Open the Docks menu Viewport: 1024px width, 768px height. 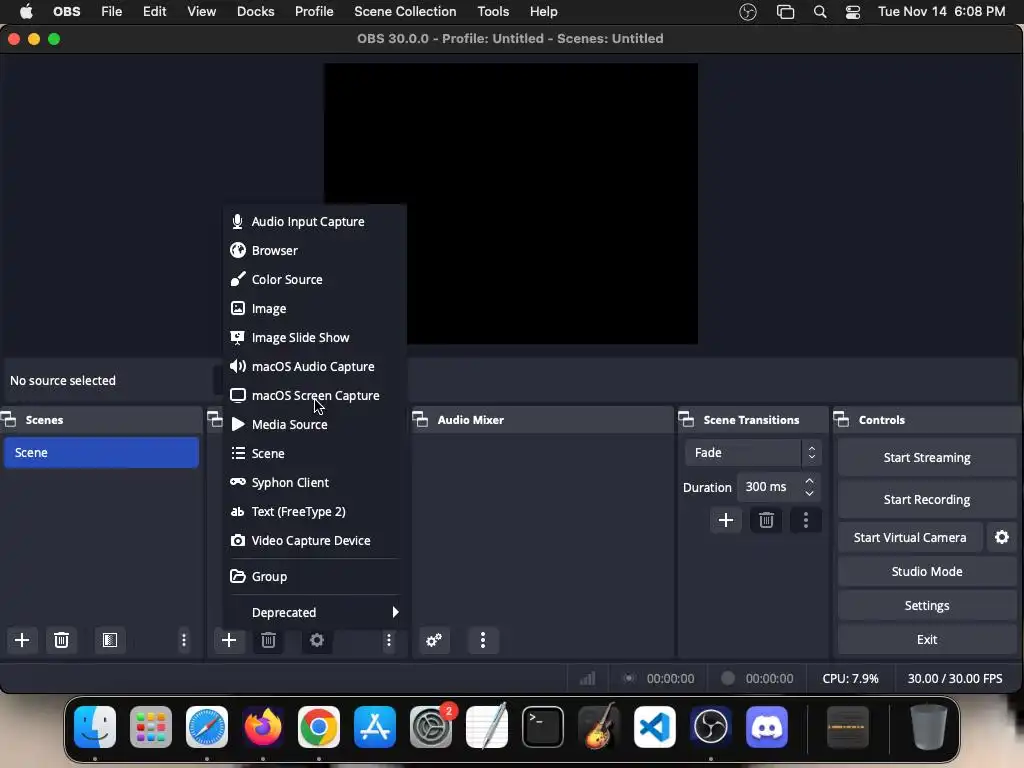click(255, 12)
